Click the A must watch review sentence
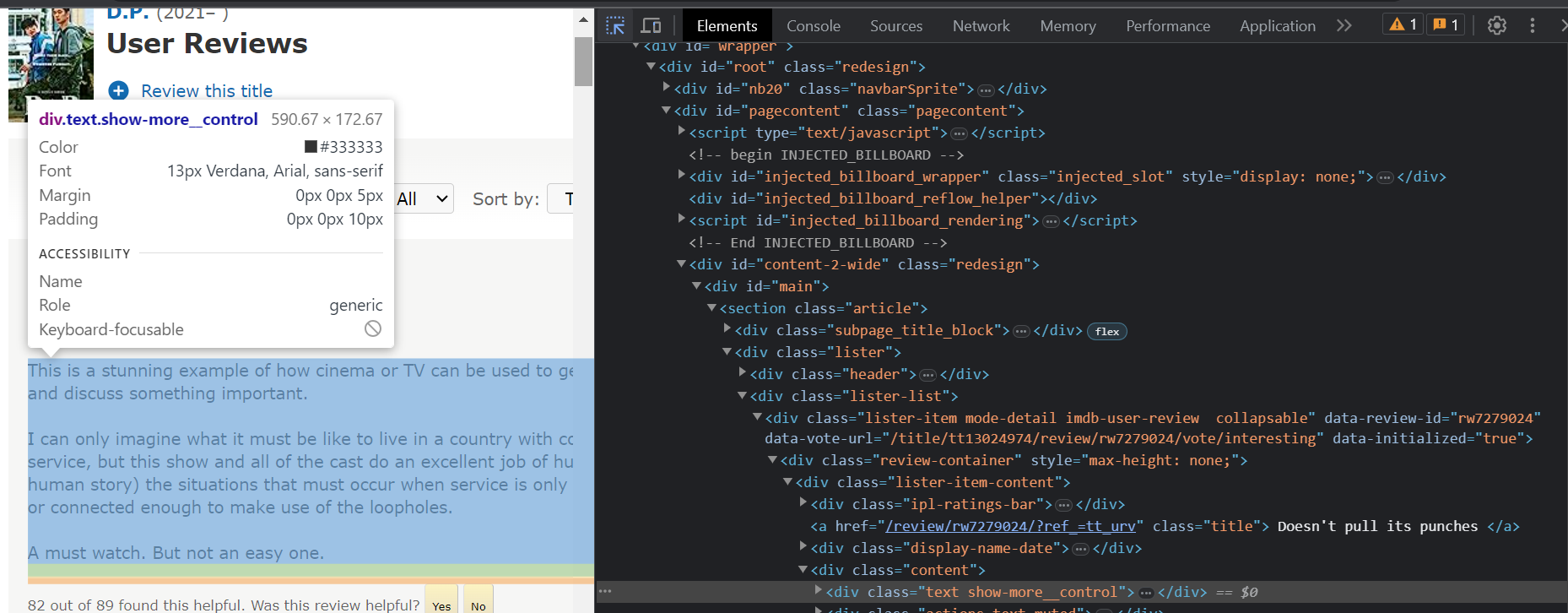The image size is (1568, 613). (176, 553)
